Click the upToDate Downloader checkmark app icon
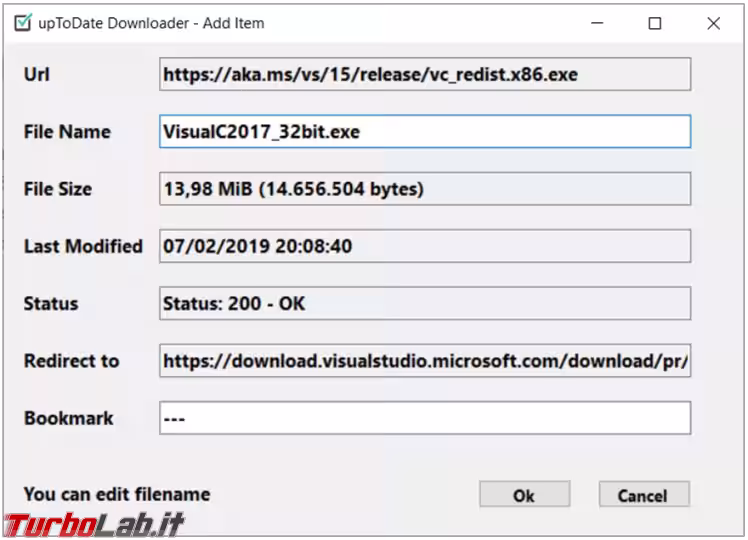This screenshot has width=748, height=540. 22,22
